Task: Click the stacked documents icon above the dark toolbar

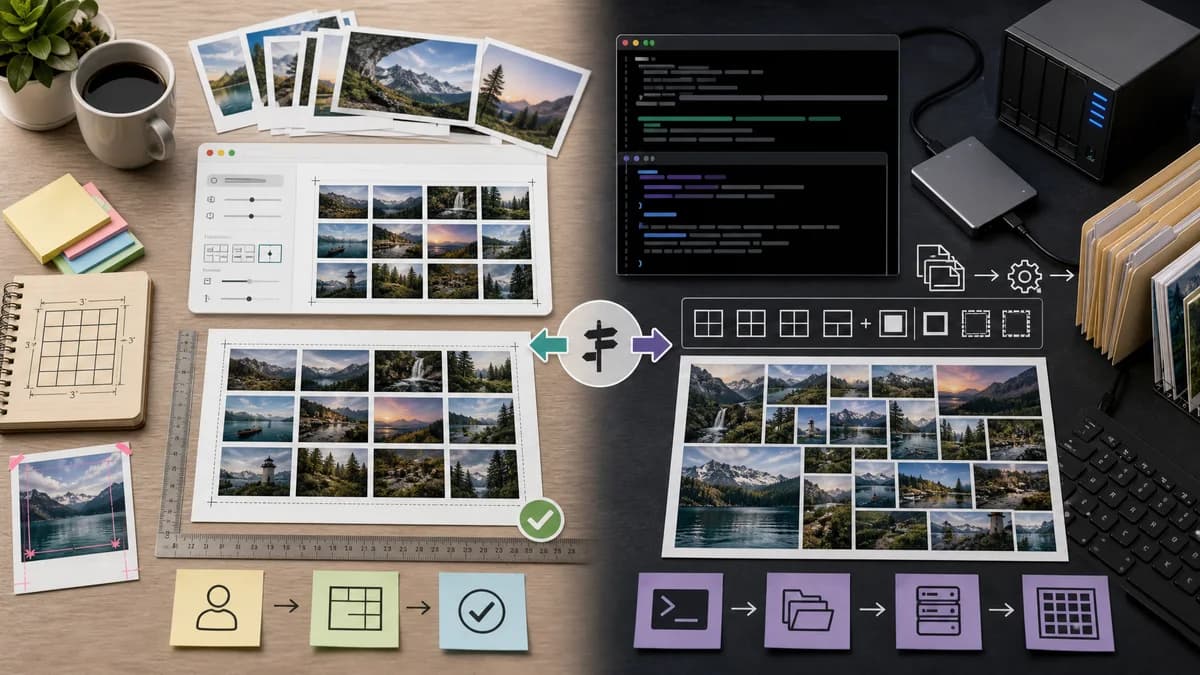Action: [x=941, y=267]
